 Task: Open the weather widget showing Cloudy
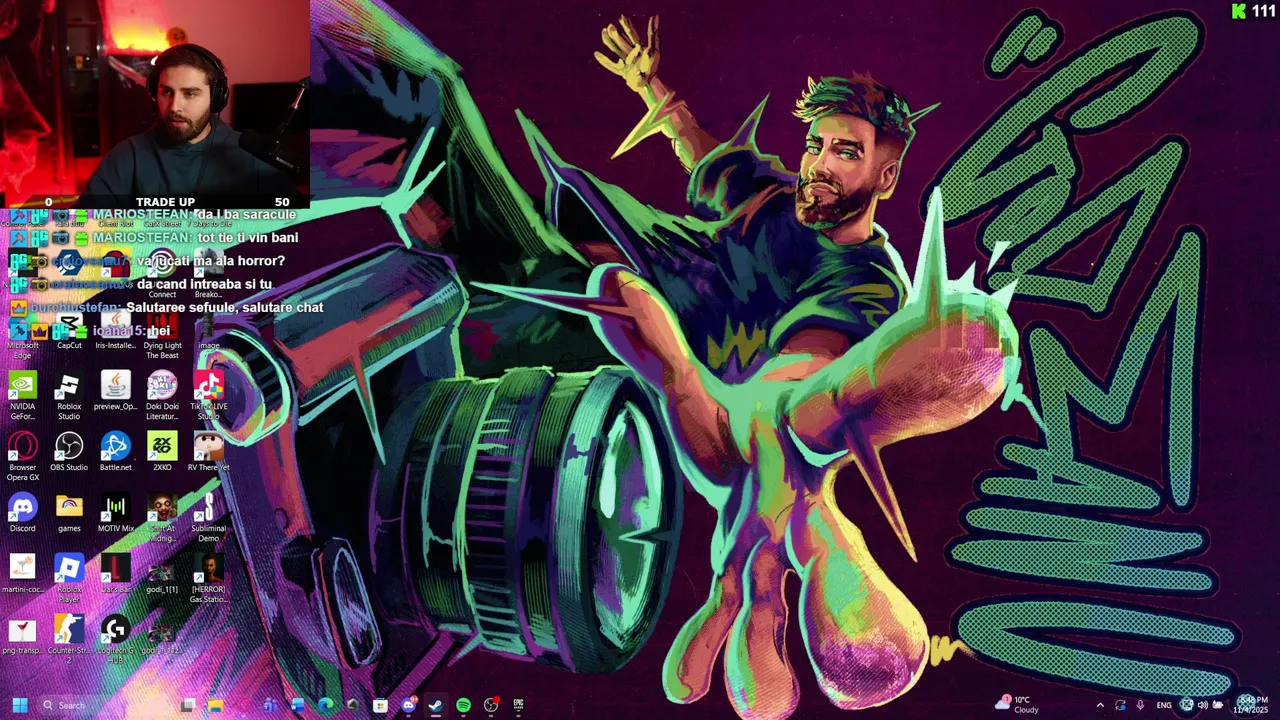[1017, 705]
